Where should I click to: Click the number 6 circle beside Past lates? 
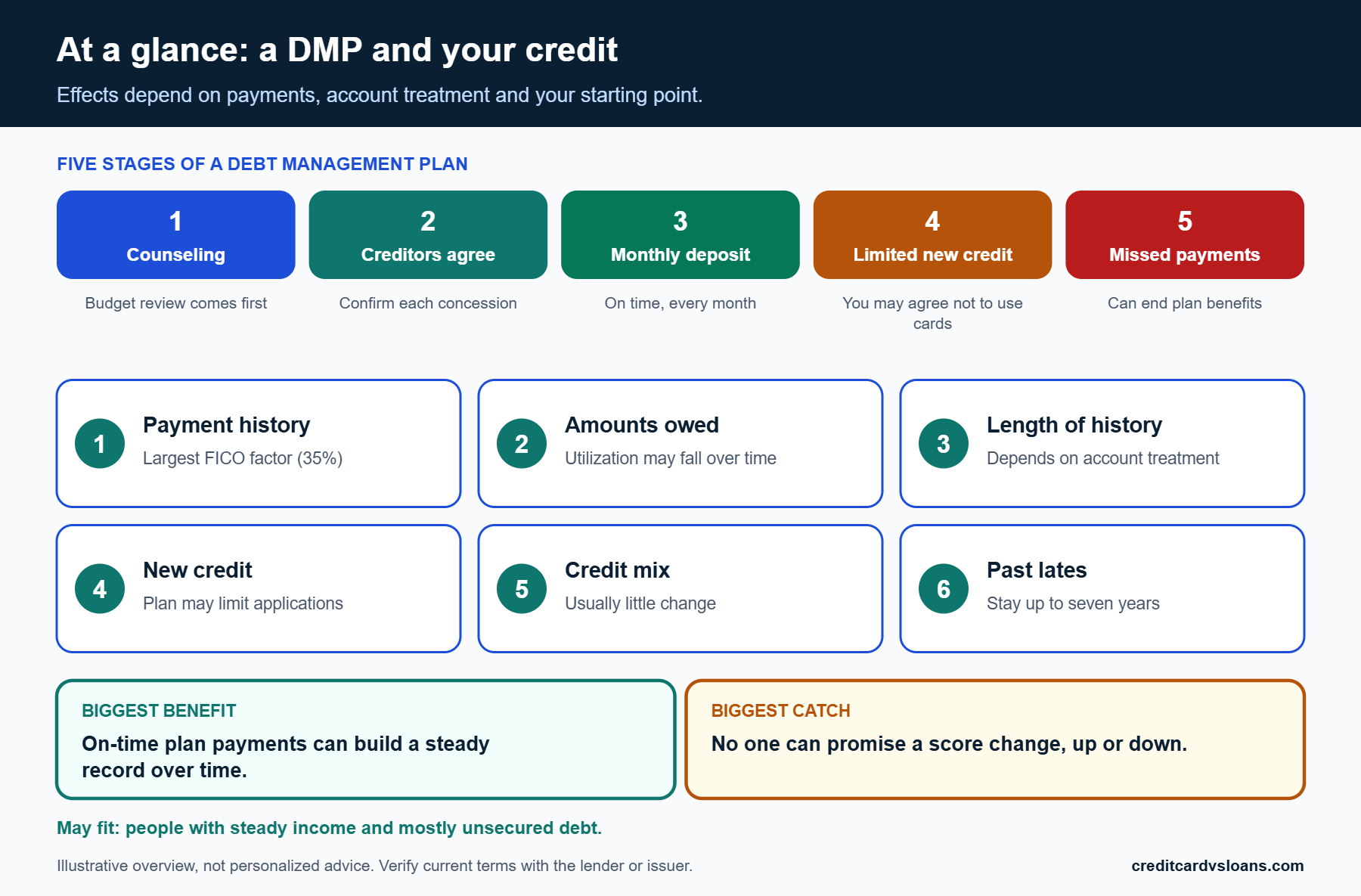[944, 589]
